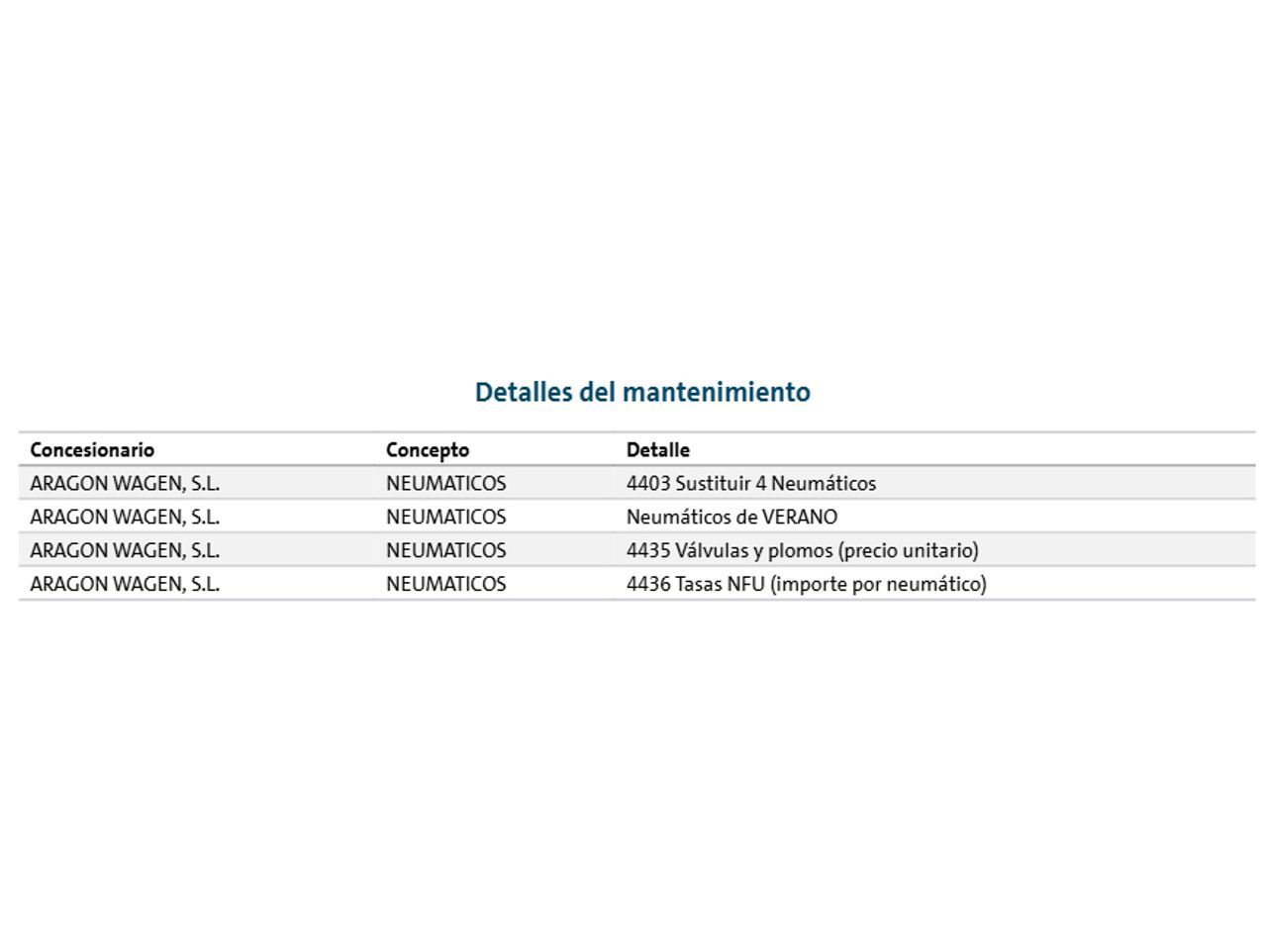Screen dimensions: 1267x952
Task: Click NEUMATICOS concept in the 4403 row
Action: 445,483
